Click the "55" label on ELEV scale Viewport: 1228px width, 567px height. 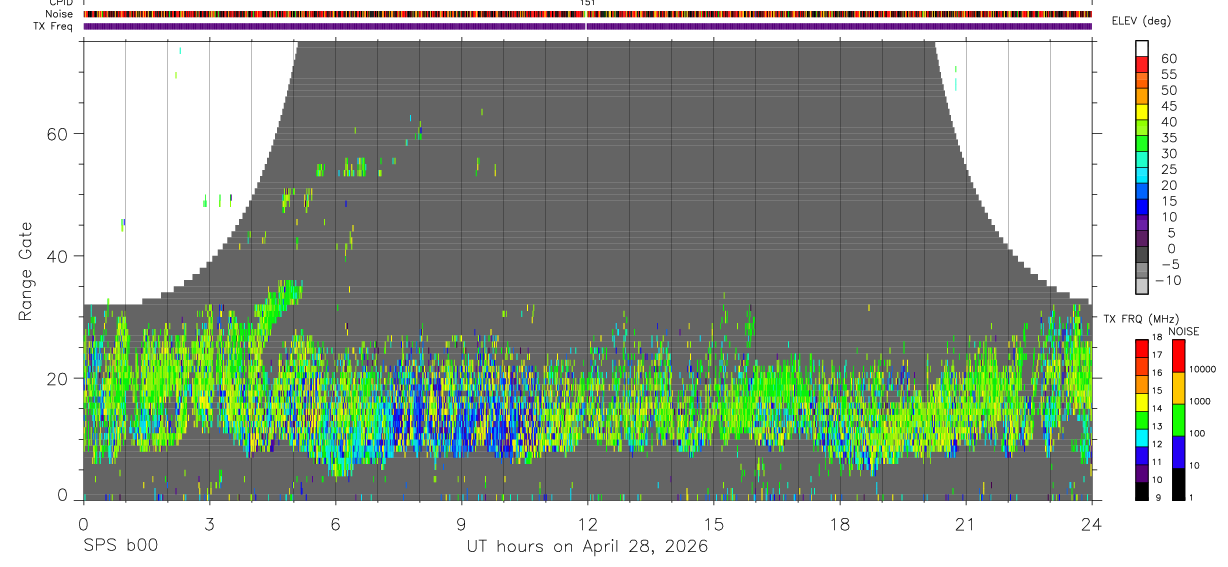tap(1168, 75)
